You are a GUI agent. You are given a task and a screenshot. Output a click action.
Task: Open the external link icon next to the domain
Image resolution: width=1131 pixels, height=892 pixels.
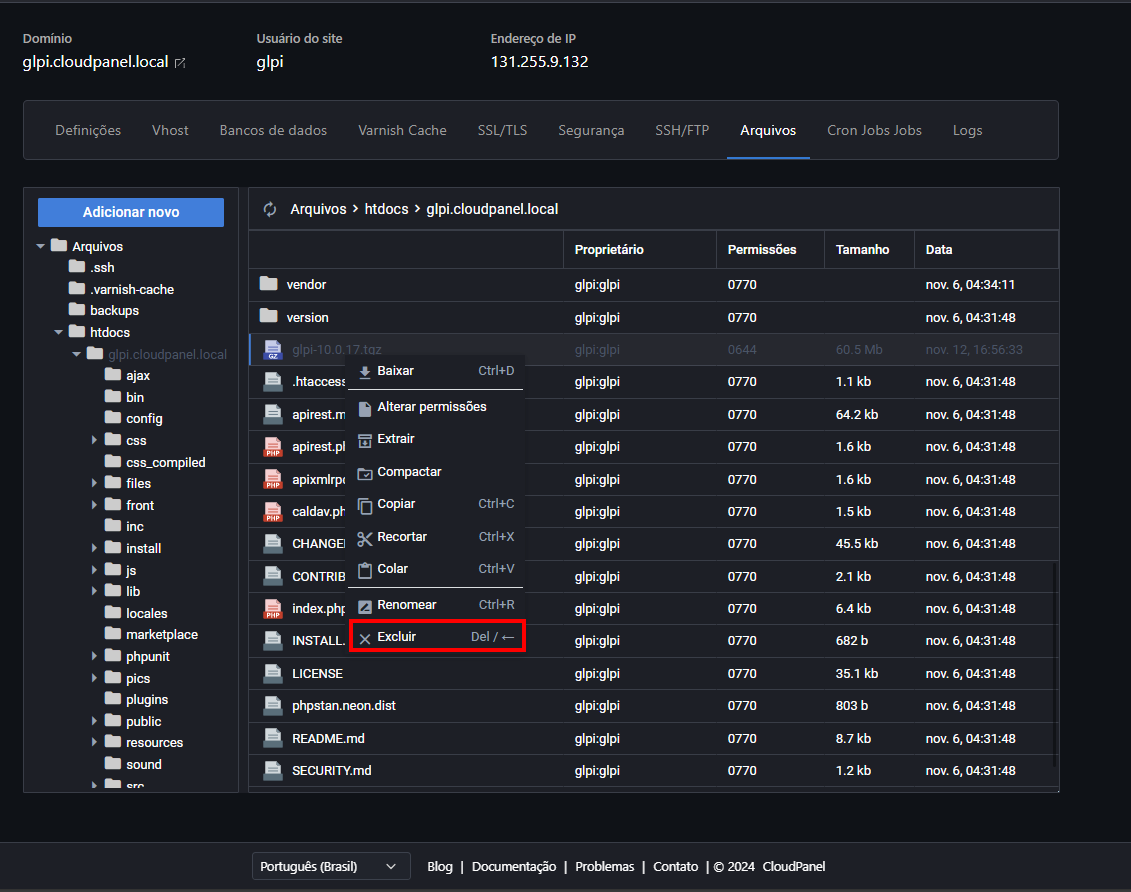pyautogui.click(x=180, y=63)
